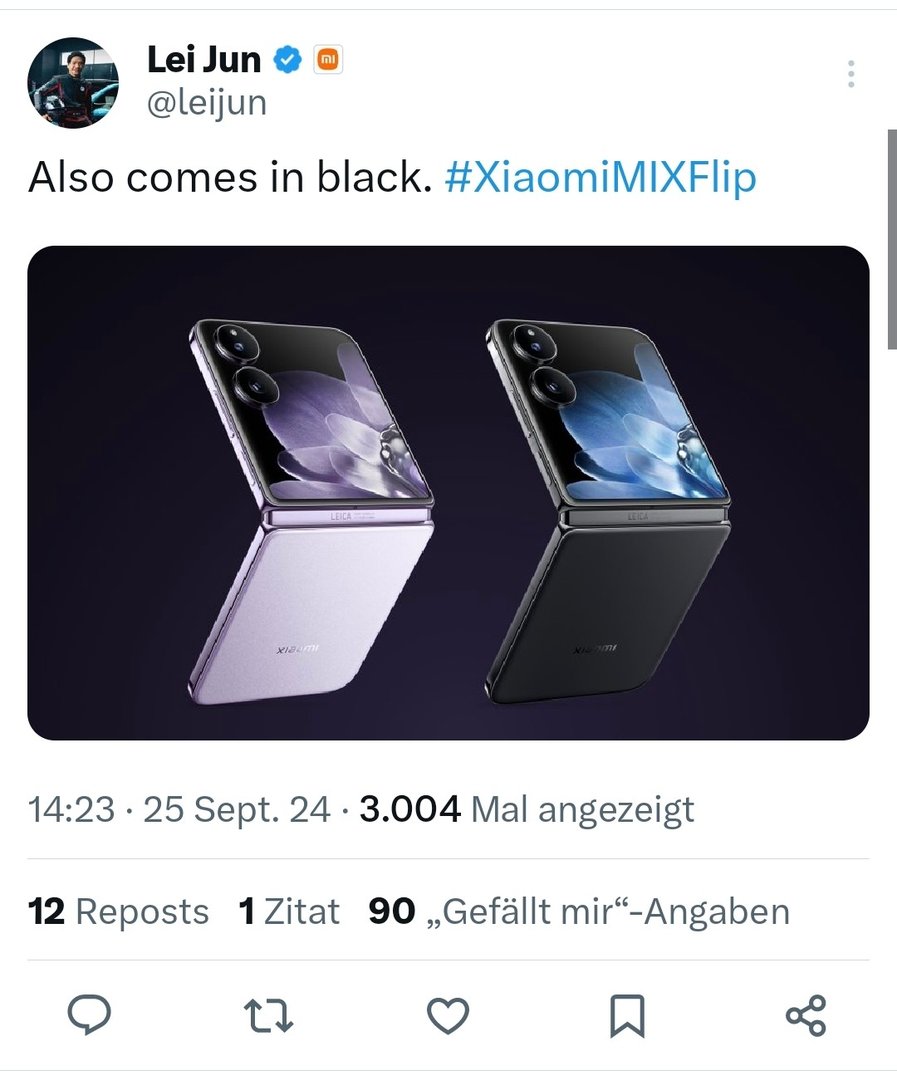
Task: Click the 14:23 · 25 Sept. 24 timestamp
Action: coord(179,809)
